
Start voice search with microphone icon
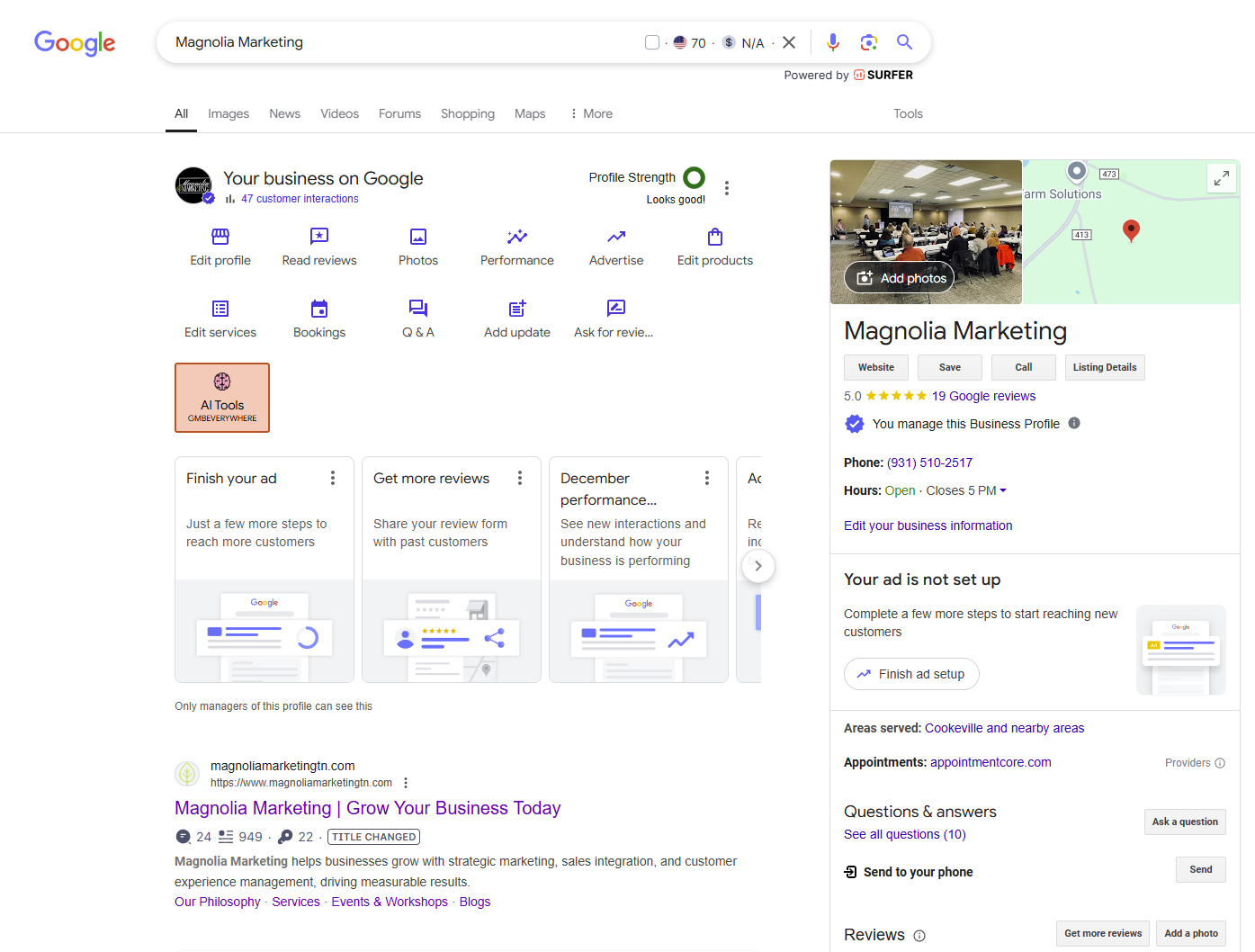click(x=833, y=42)
